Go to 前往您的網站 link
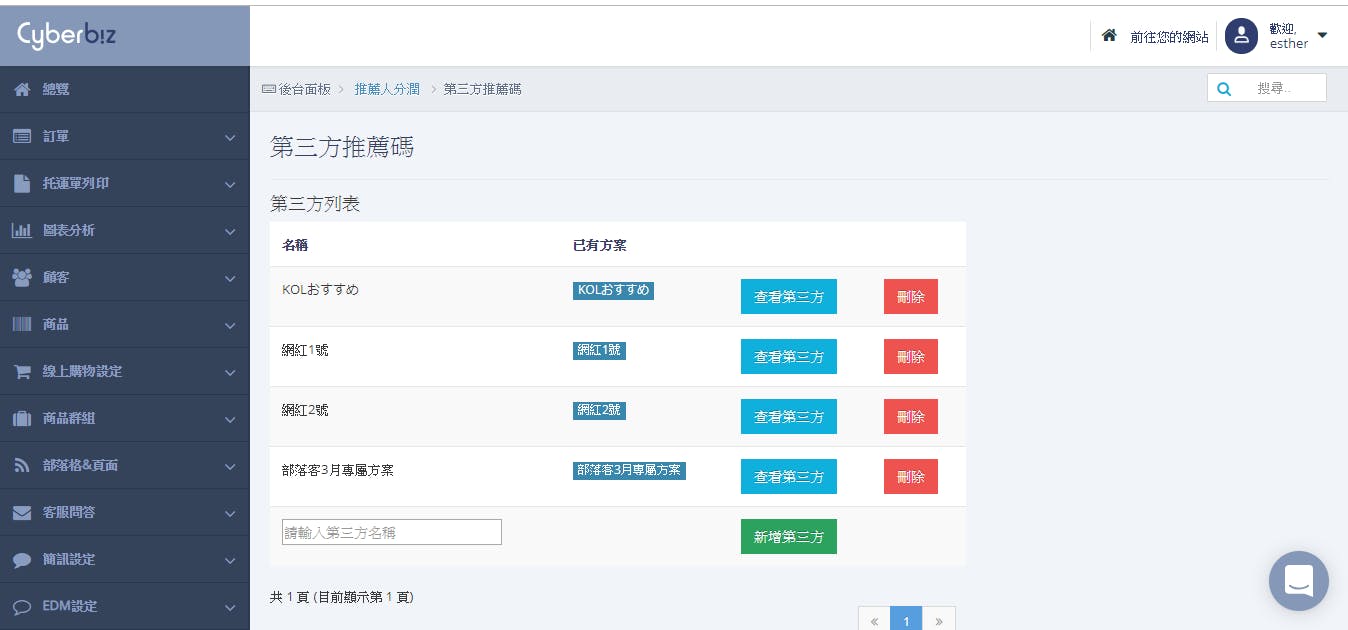Viewport: 1348px width, 630px height. 1169,36
